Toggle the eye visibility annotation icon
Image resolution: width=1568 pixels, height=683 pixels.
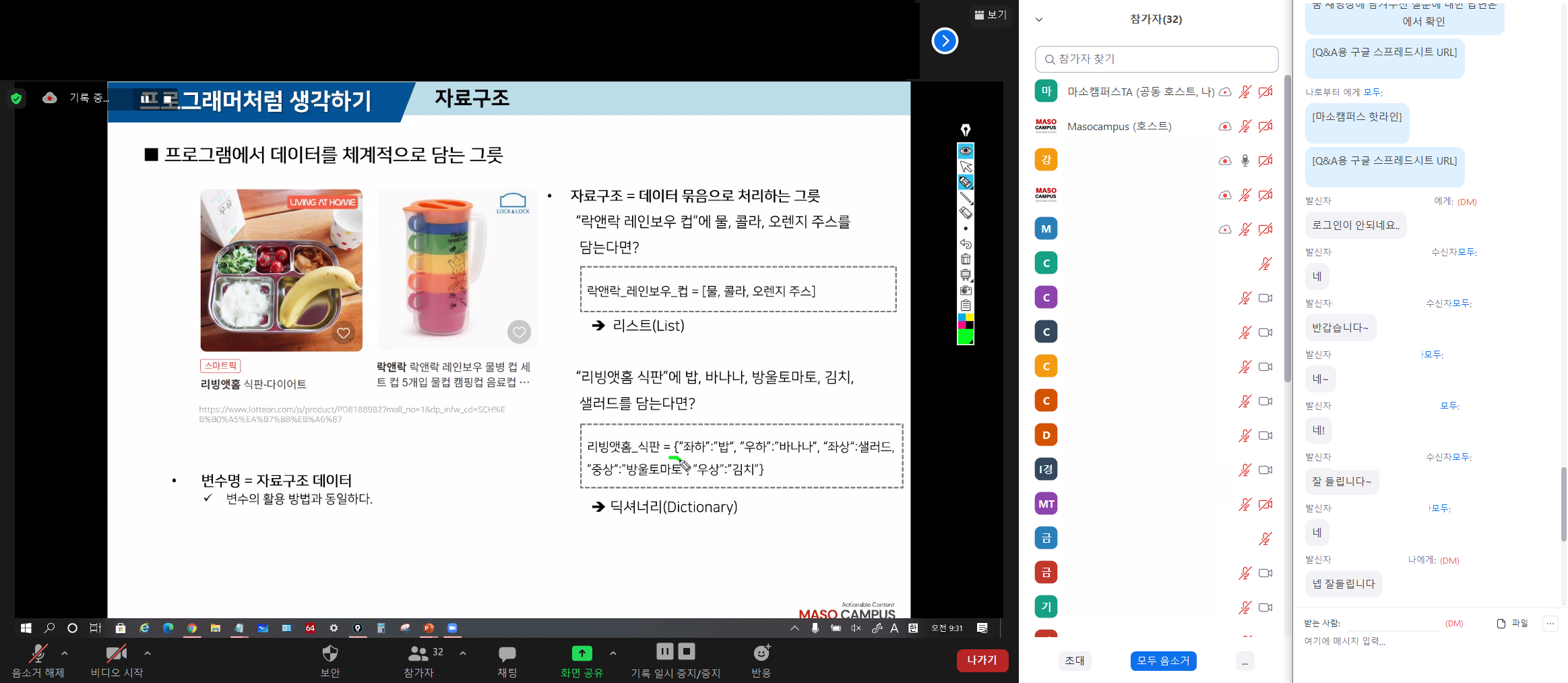(x=966, y=150)
